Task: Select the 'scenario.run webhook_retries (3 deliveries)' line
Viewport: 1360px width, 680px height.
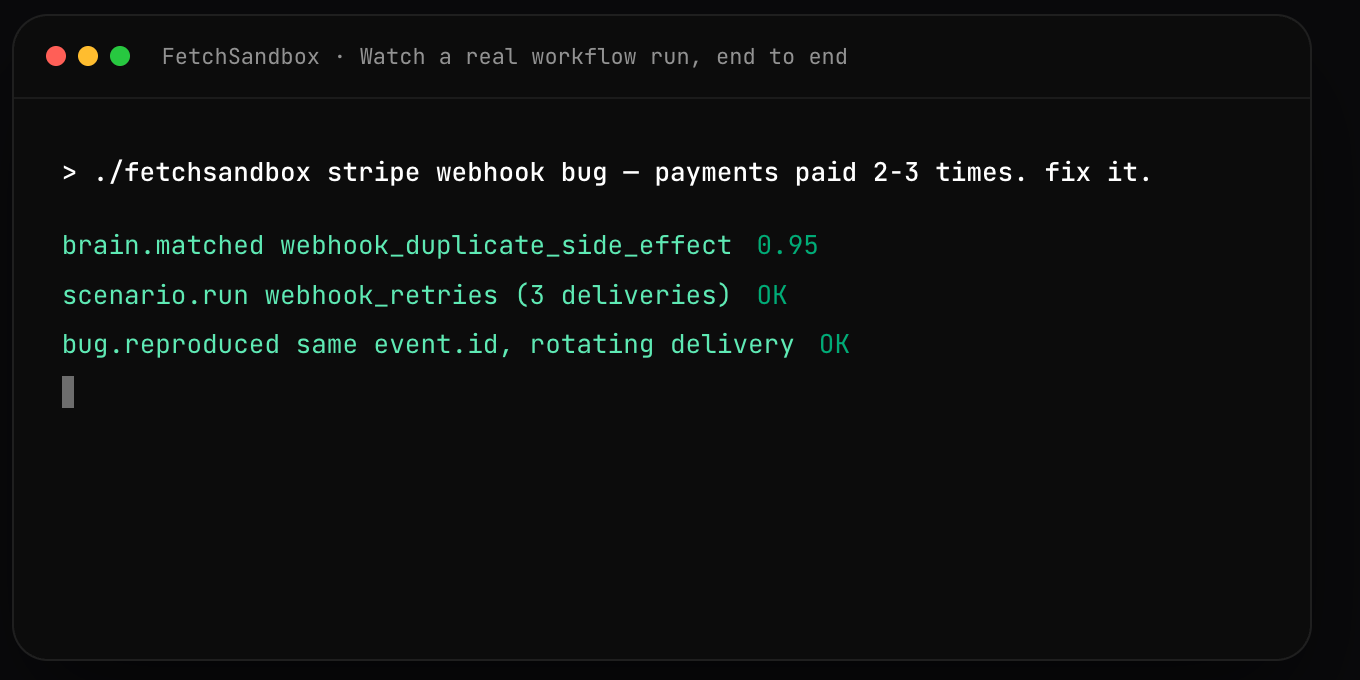Action: click(397, 296)
